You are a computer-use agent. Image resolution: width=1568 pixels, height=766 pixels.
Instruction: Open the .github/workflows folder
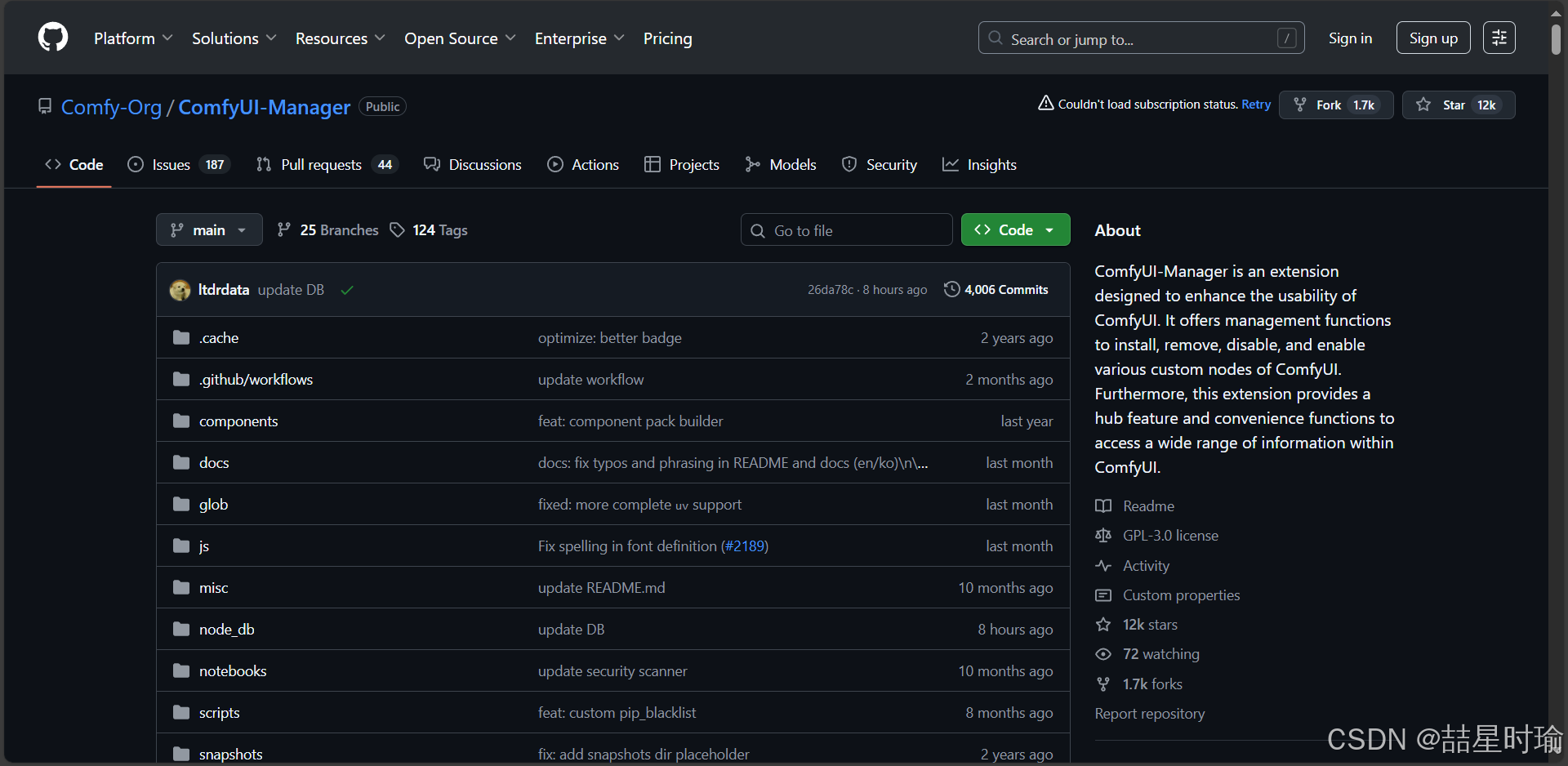coord(256,379)
